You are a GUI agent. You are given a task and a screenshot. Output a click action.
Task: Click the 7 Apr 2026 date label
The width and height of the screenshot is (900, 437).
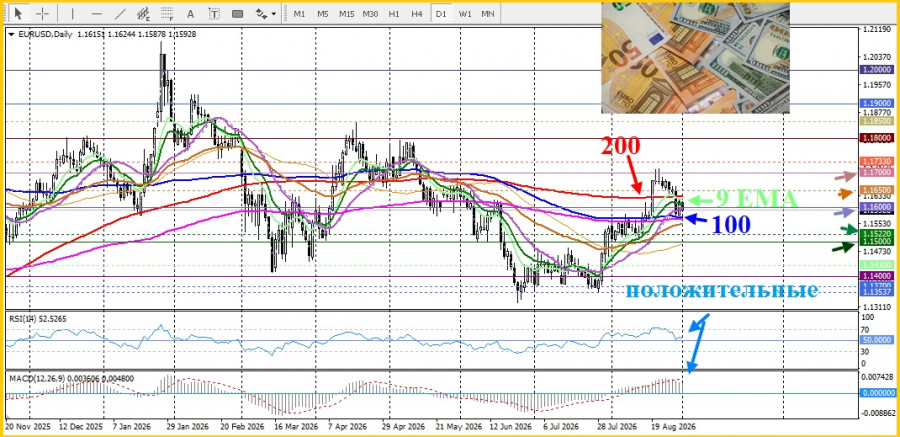[347, 427]
